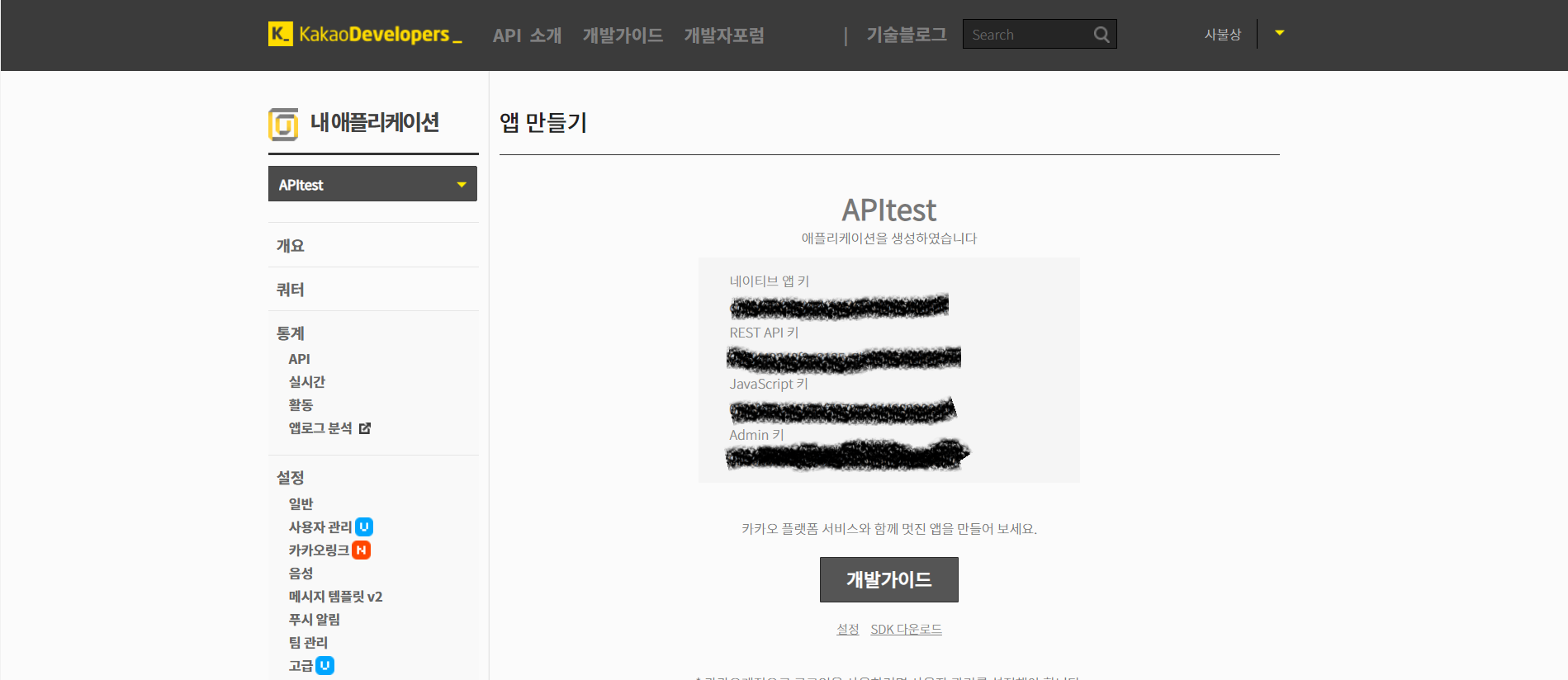Viewport: 1568px width, 680px height.
Task: Open 실시간 statistics
Action: pyautogui.click(x=307, y=382)
